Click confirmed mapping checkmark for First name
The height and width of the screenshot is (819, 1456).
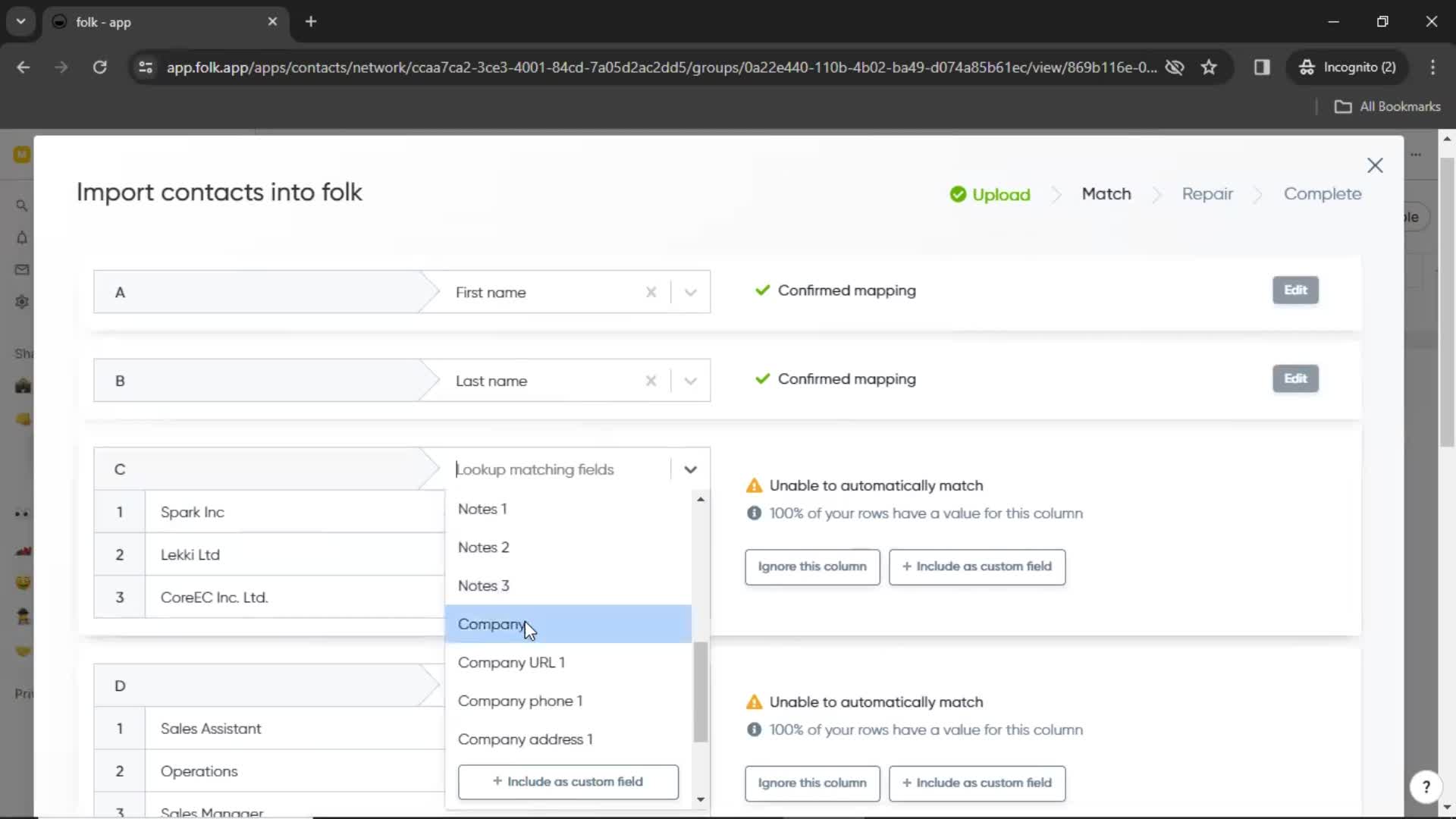(x=762, y=290)
